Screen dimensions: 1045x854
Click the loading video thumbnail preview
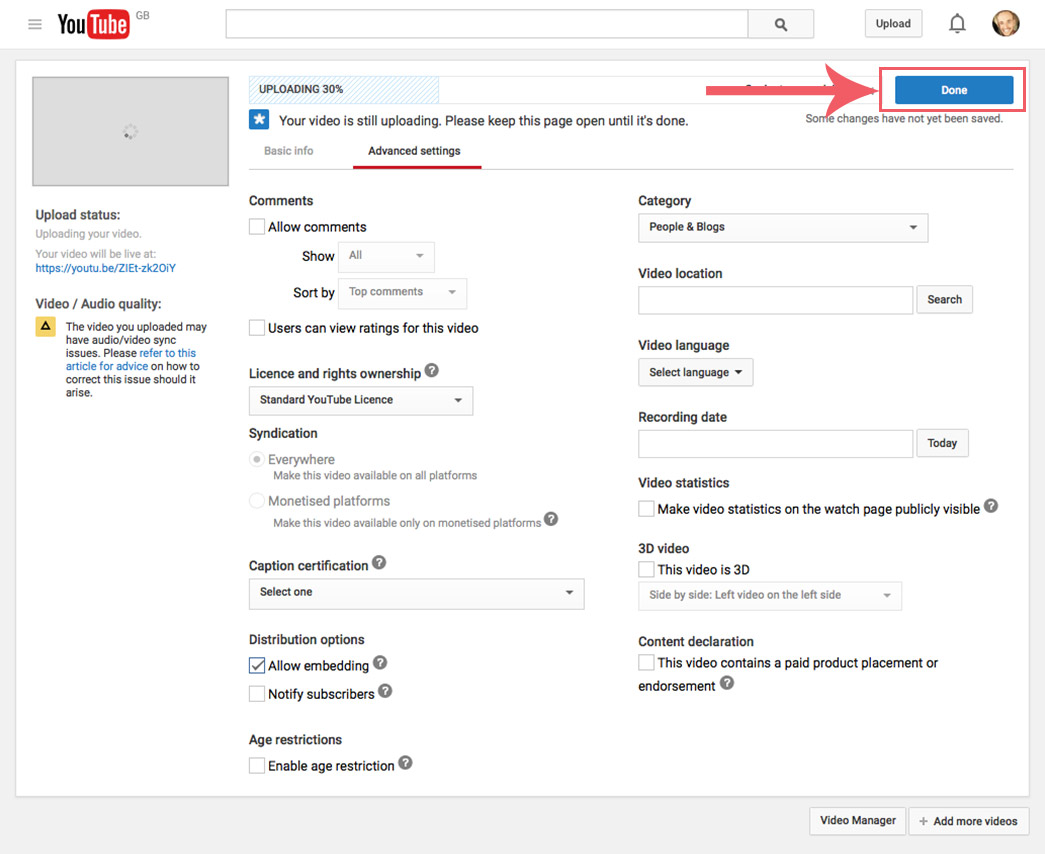click(131, 131)
